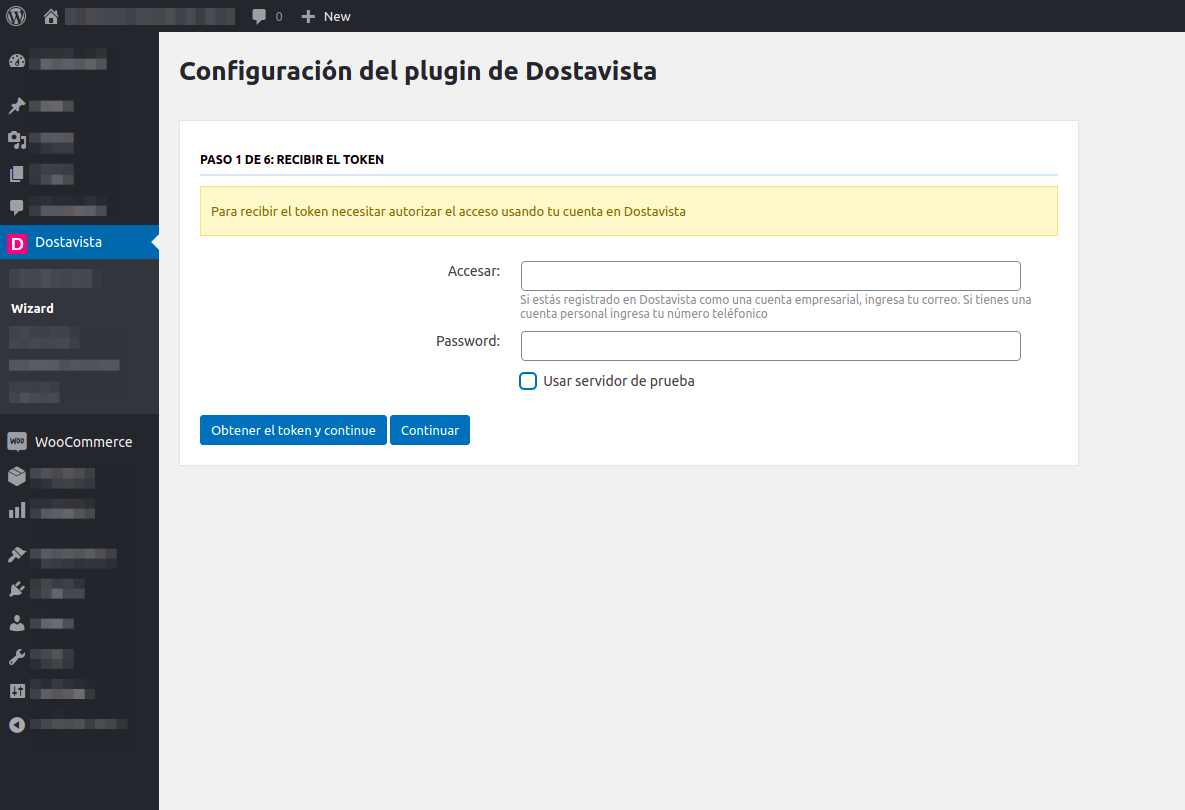The width and height of the screenshot is (1185, 810).
Task: Click the Usar servidor de prueba label
Action: [619, 381]
